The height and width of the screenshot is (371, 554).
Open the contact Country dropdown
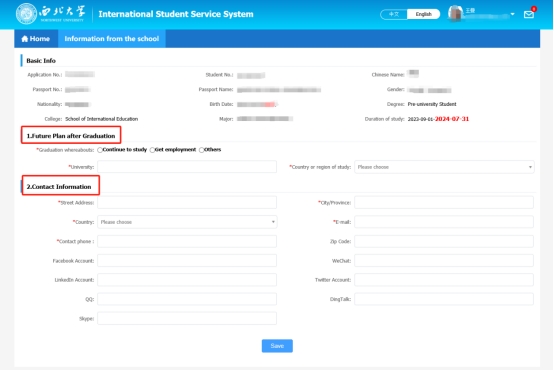[187, 222]
